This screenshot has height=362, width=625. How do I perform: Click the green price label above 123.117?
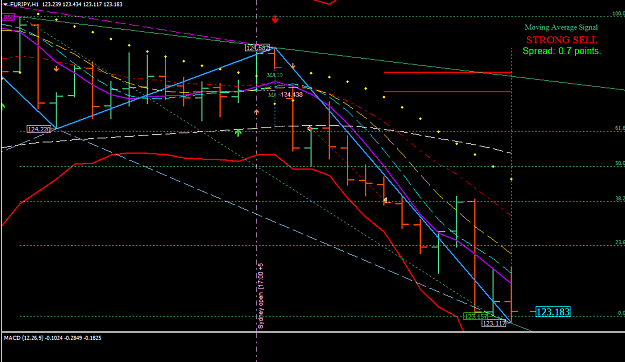(x=476, y=317)
